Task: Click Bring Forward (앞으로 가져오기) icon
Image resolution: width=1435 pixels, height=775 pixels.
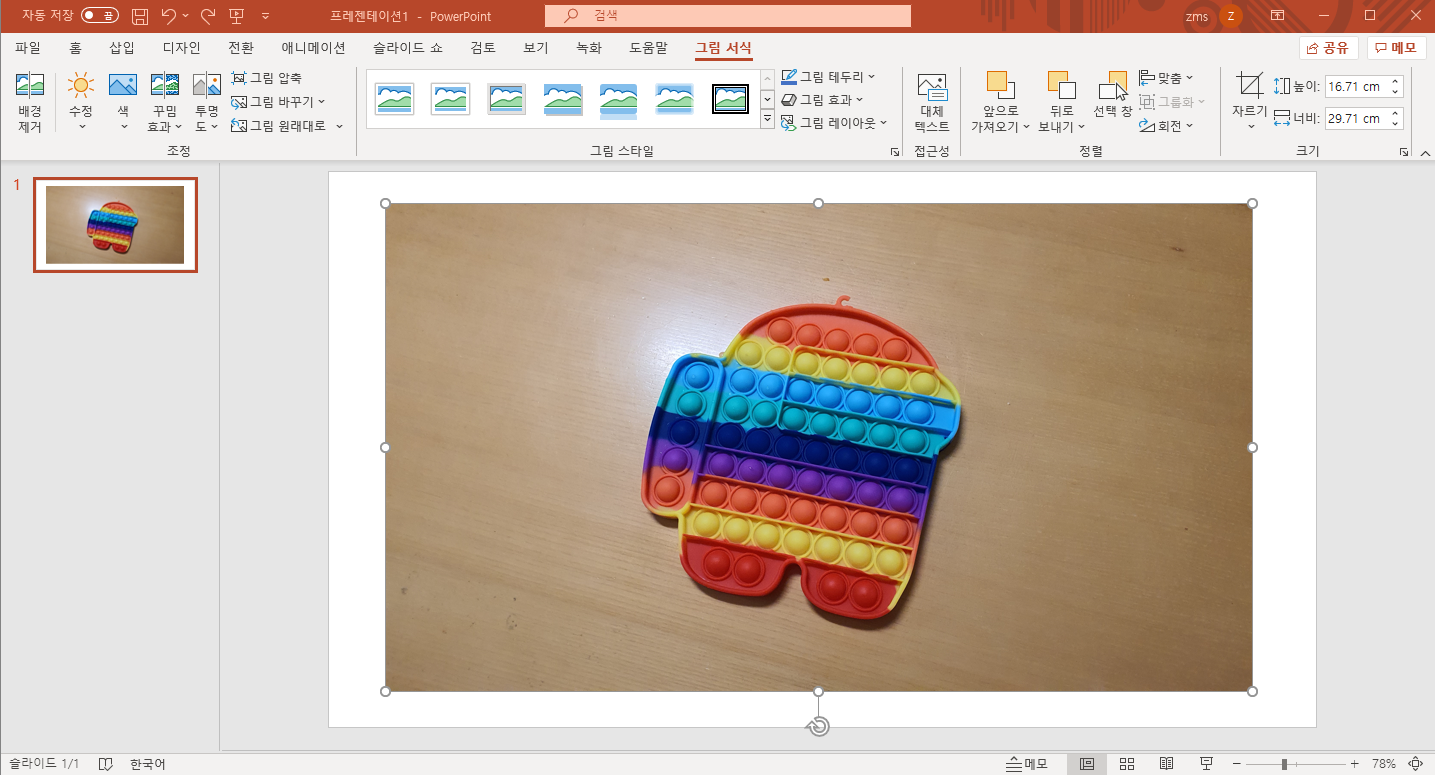Action: tap(1000, 86)
